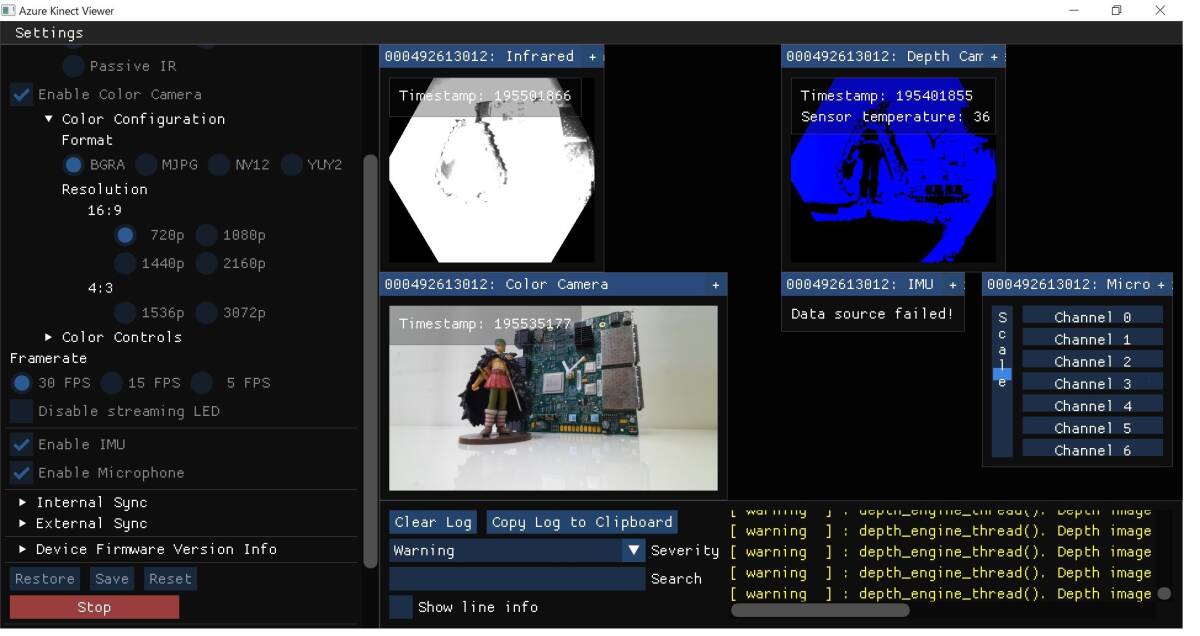Open the Settings menu

pos(49,33)
